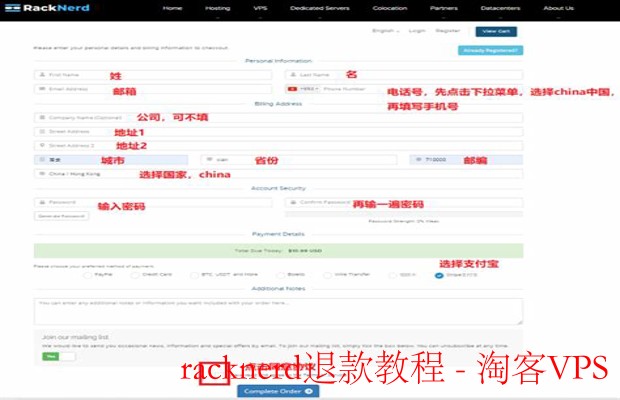The height and width of the screenshot is (400, 620).
Task: Open the China / Hong Kong country dropdown
Action: point(278,174)
